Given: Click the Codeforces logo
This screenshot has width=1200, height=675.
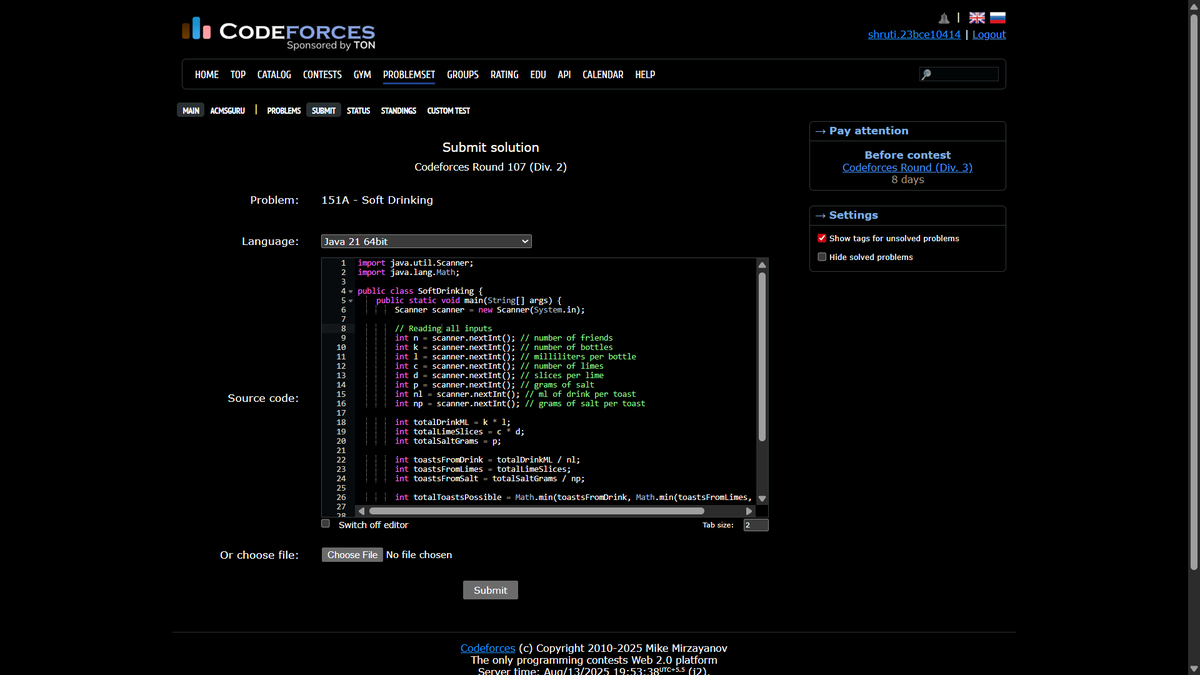Looking at the screenshot, I should [279, 32].
